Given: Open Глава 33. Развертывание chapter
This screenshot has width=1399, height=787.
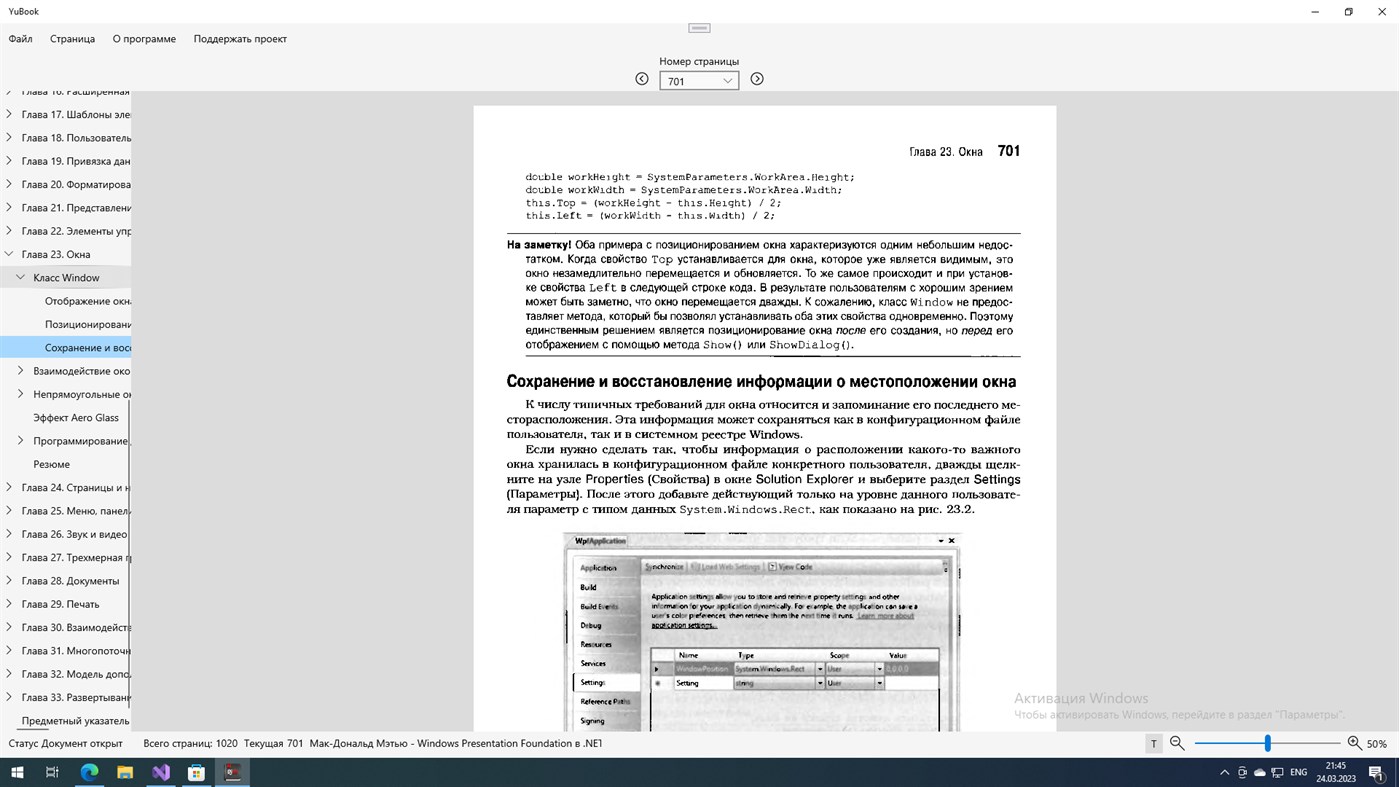Looking at the screenshot, I should pos(76,697).
